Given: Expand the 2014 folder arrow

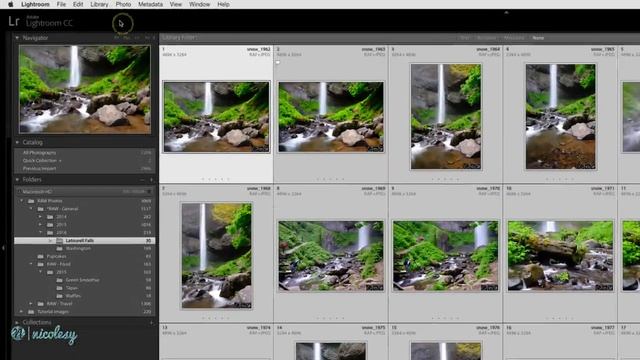Looking at the screenshot, I should 40,217.
